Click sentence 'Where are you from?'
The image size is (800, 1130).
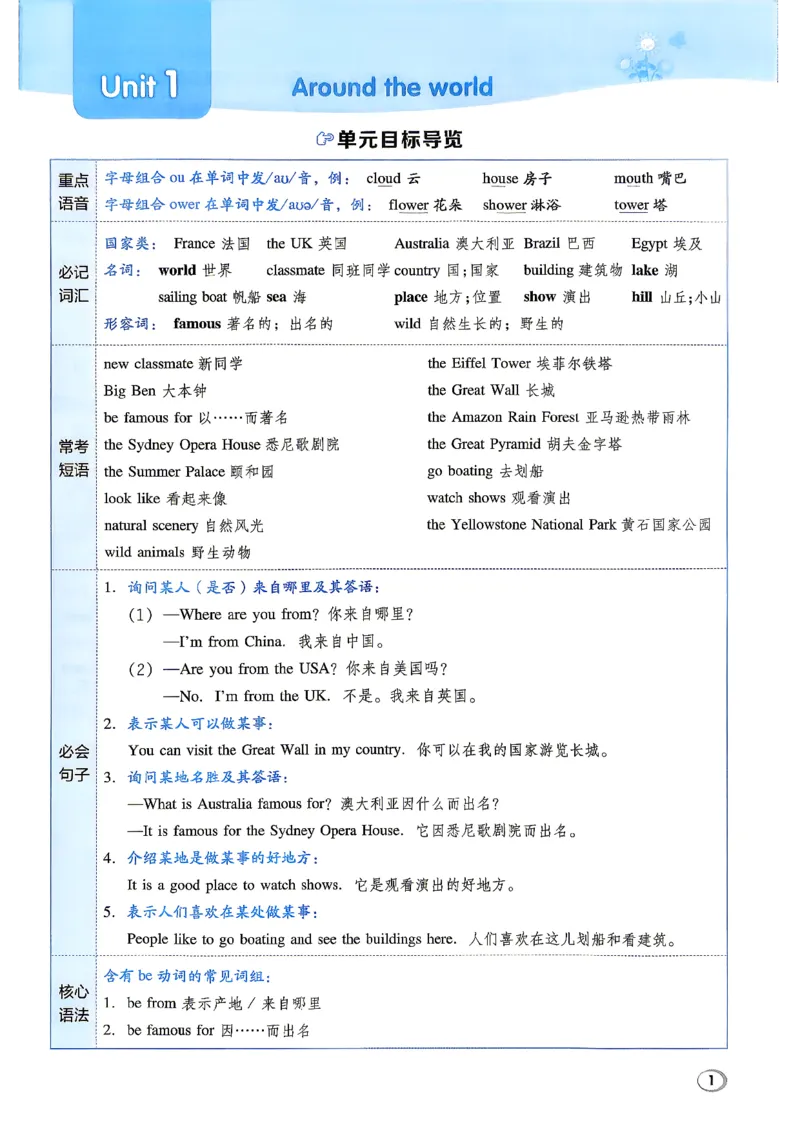[248, 615]
